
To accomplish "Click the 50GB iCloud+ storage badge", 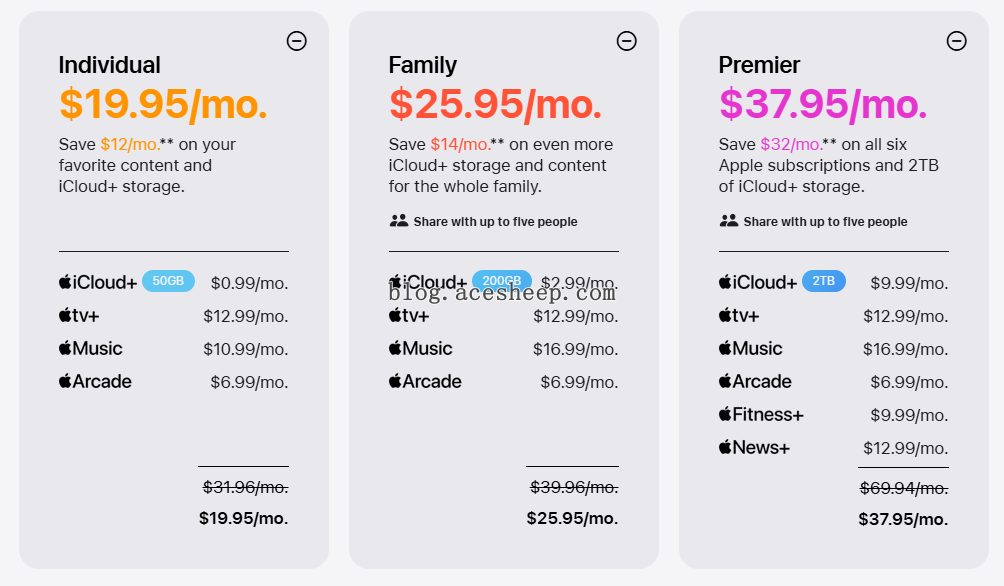I will [168, 281].
